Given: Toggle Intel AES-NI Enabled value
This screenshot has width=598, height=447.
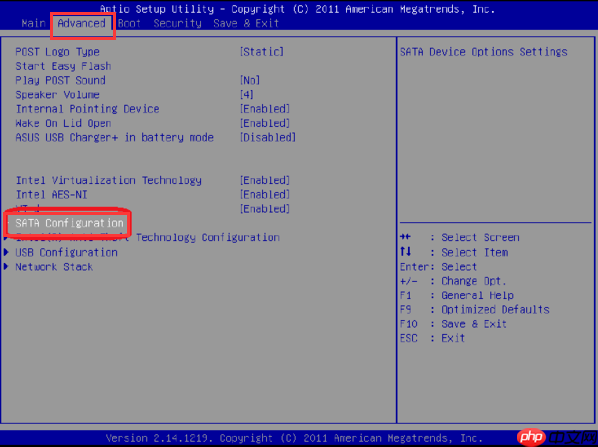Looking at the screenshot, I should click(x=265, y=195).
